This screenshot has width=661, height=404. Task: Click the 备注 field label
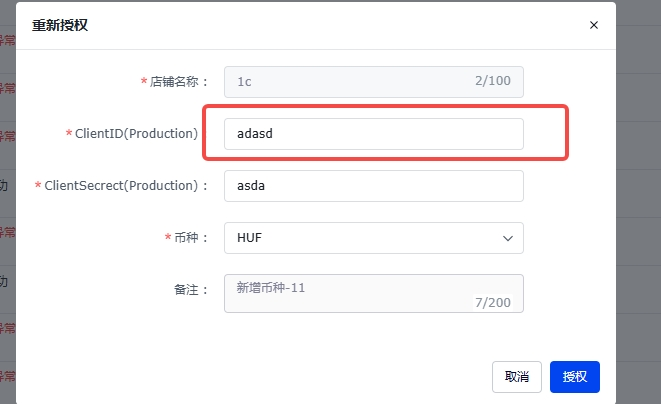[190, 290]
